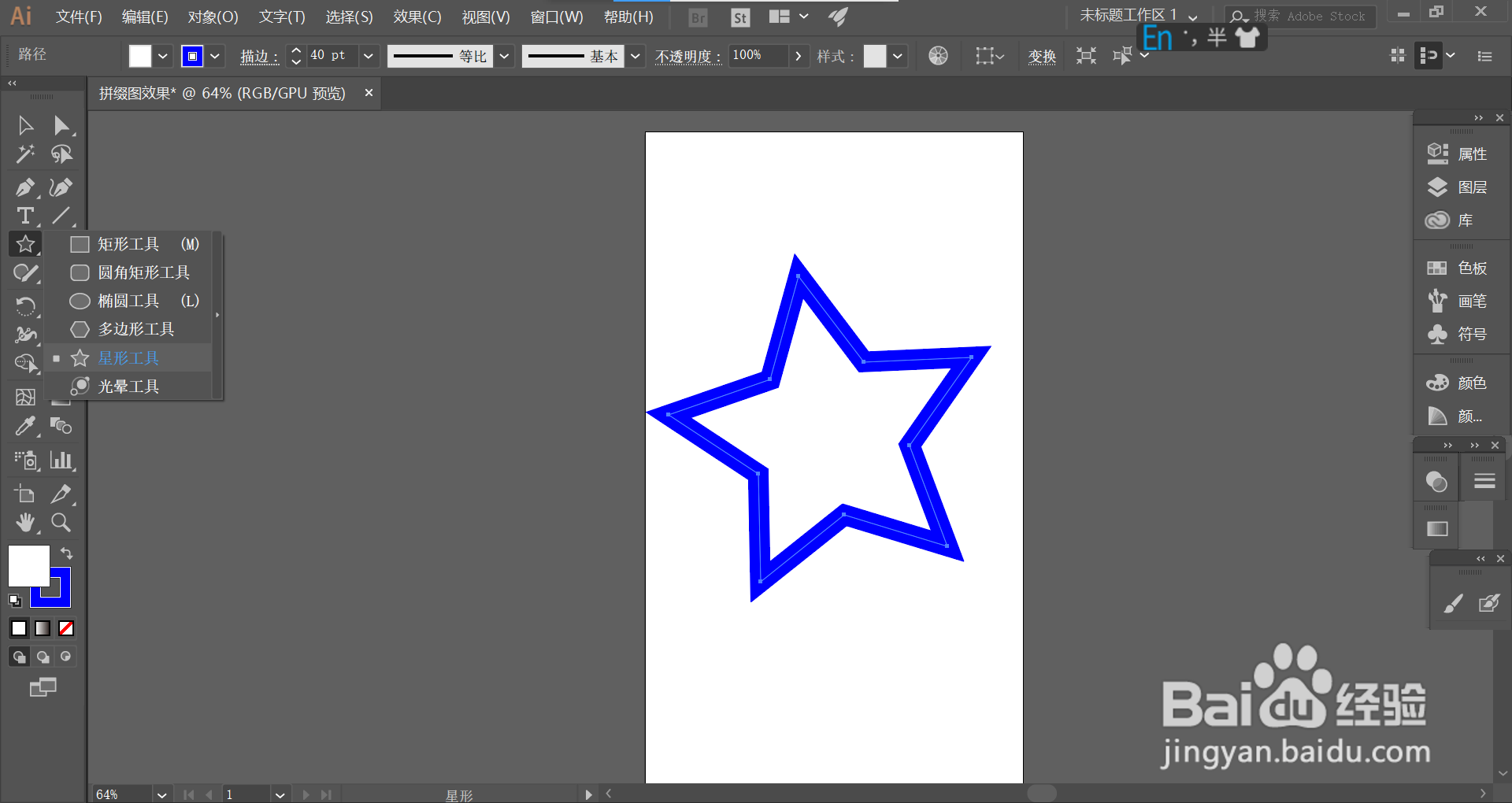The width and height of the screenshot is (1512, 803).
Task: Select the Eyedropper tool
Action: tap(25, 427)
